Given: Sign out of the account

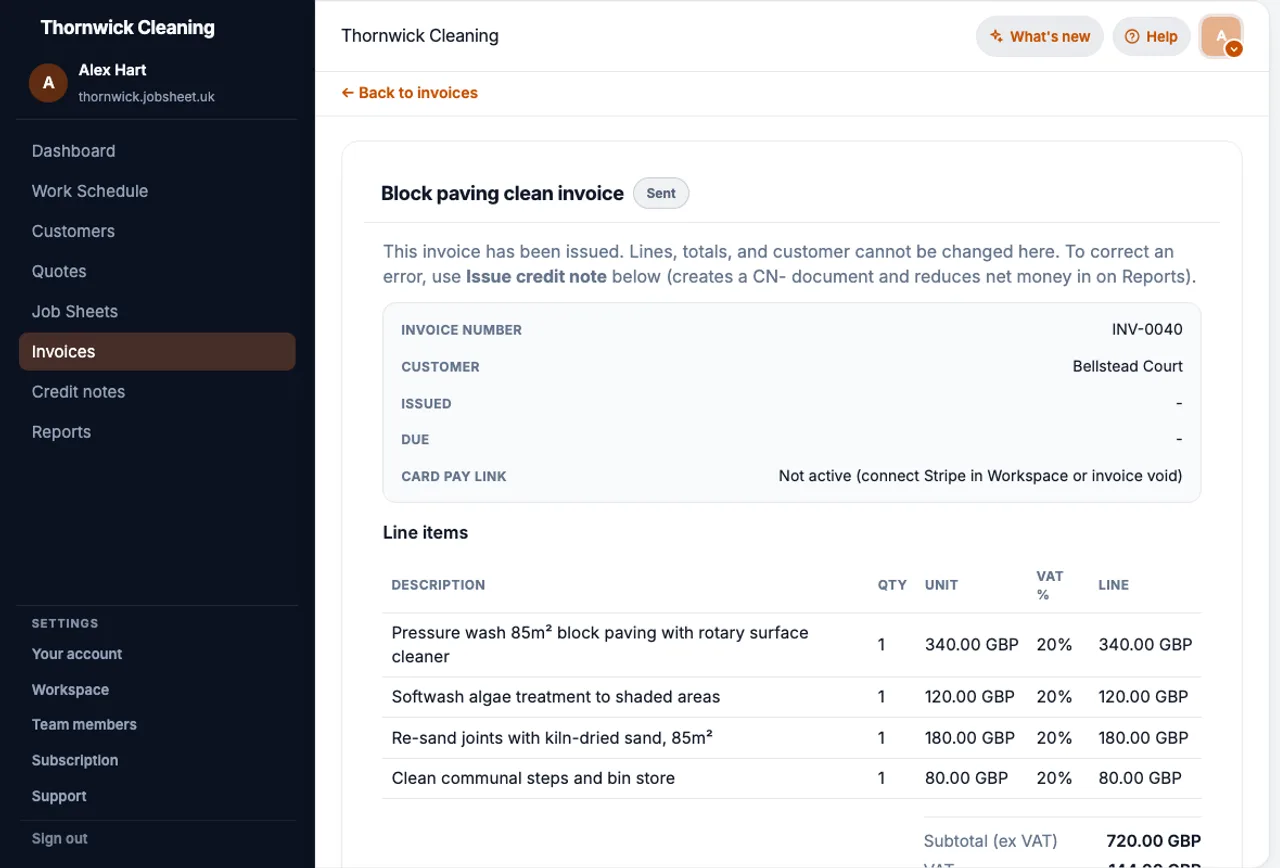Looking at the screenshot, I should pyautogui.click(x=60, y=839).
